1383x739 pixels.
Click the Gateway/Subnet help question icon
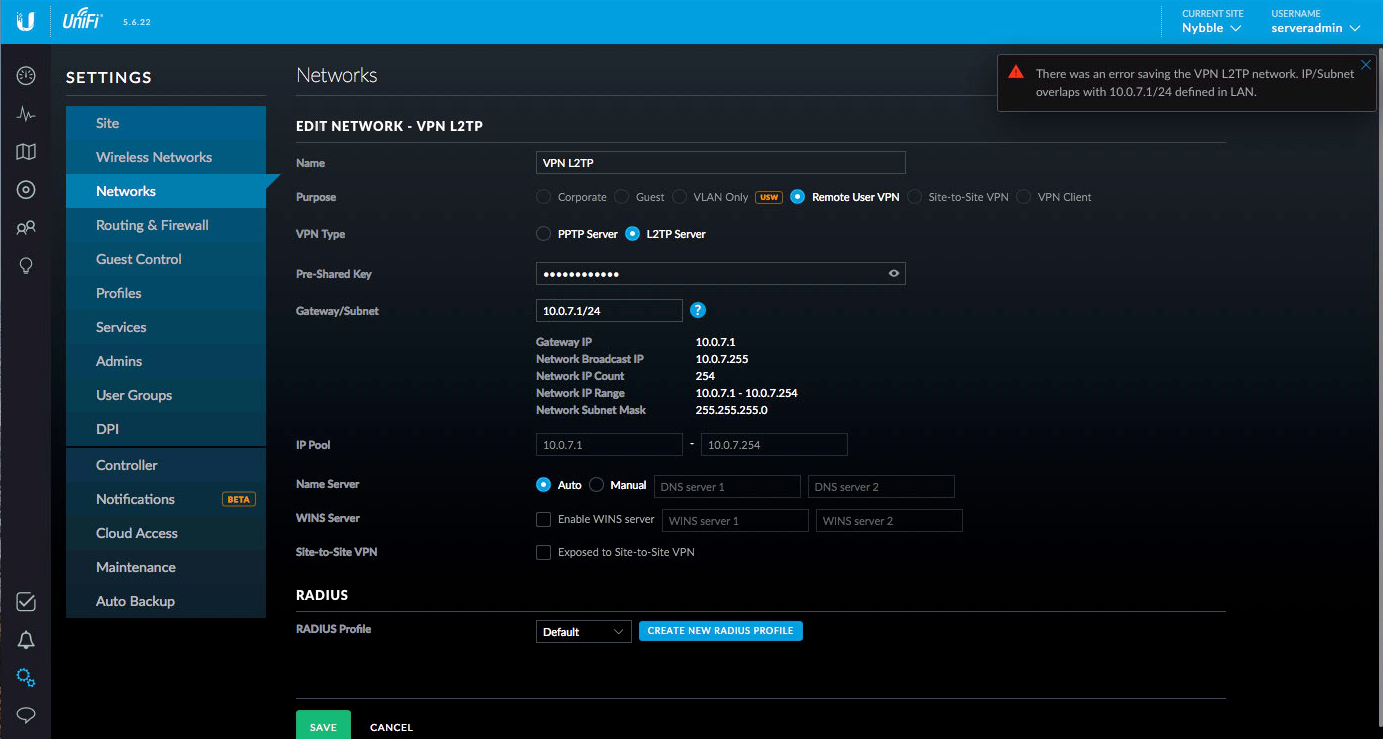tap(698, 311)
